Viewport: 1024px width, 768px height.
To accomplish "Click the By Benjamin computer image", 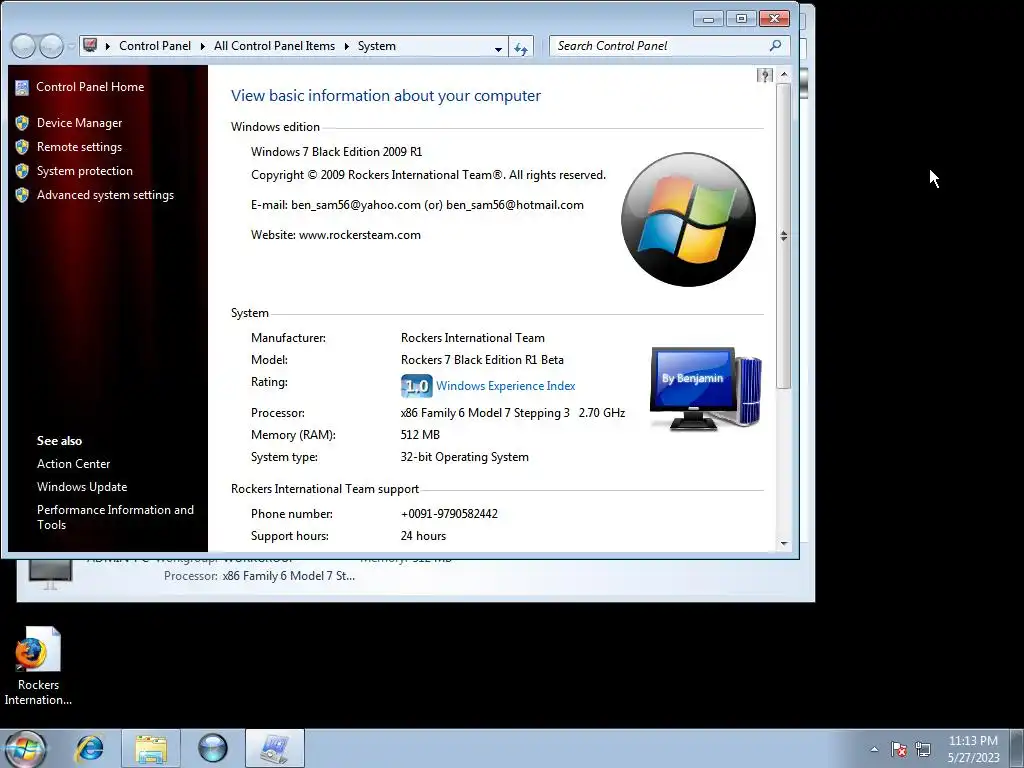I will click(x=706, y=389).
